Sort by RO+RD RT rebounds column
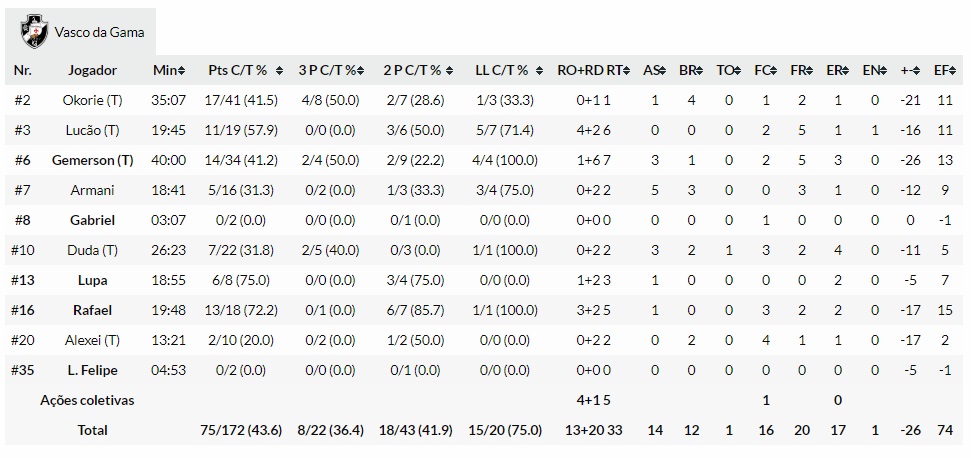This screenshot has height=458, width=971. pyautogui.click(x=594, y=70)
